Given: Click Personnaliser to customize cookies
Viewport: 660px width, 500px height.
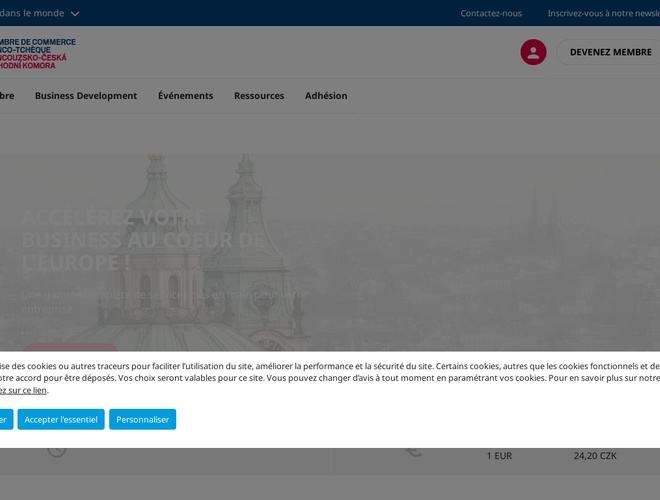Looking at the screenshot, I should (x=142, y=419).
